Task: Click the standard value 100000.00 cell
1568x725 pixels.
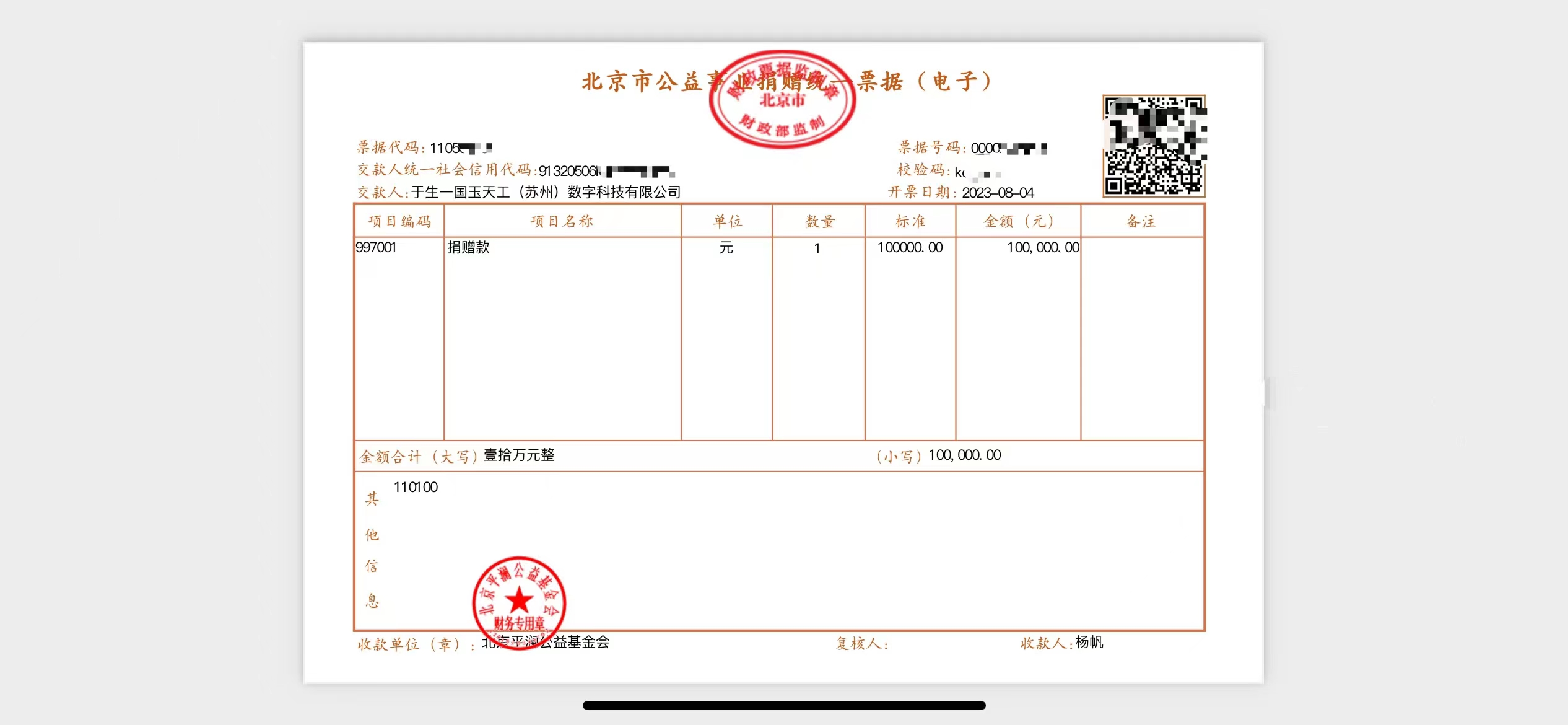Action: coord(910,247)
